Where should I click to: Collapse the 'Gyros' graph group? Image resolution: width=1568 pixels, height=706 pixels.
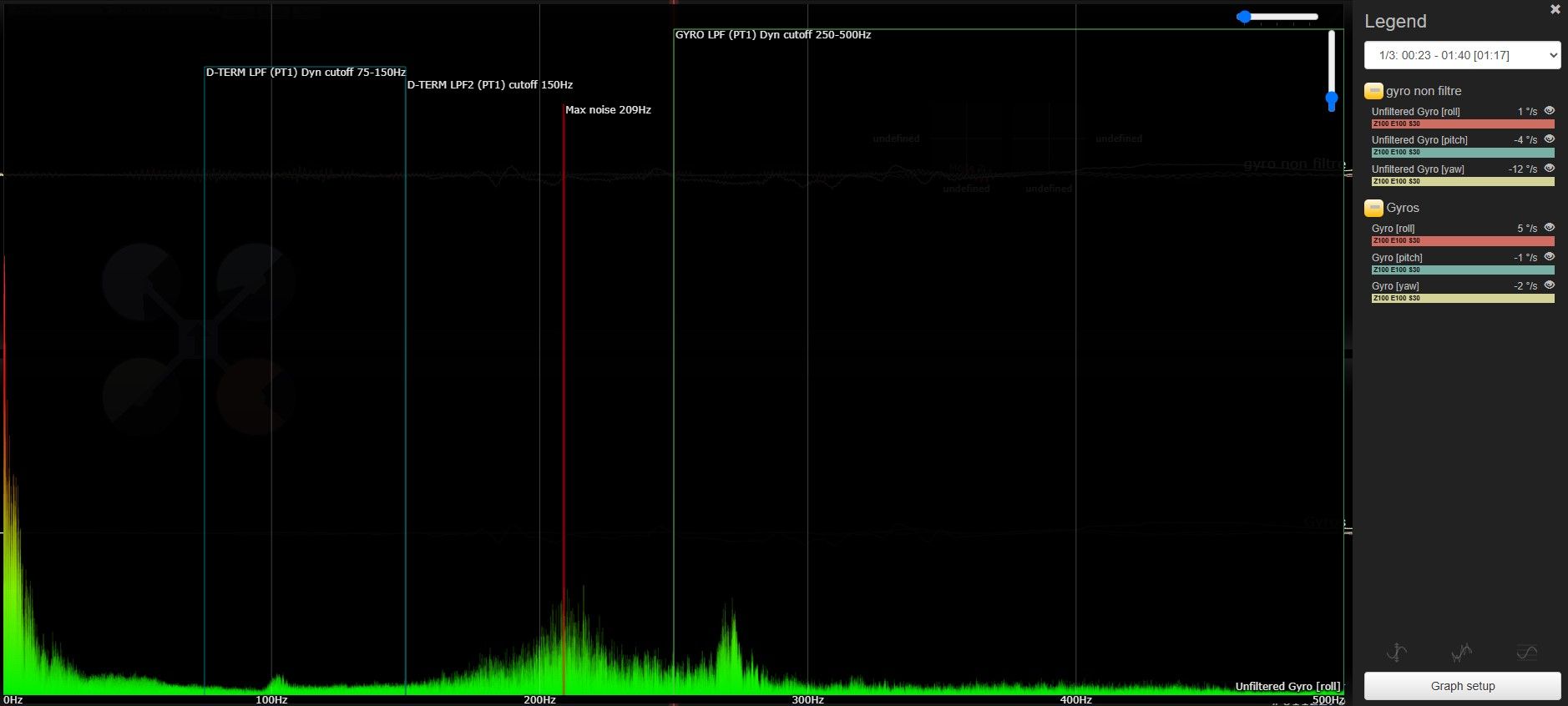coord(1373,208)
